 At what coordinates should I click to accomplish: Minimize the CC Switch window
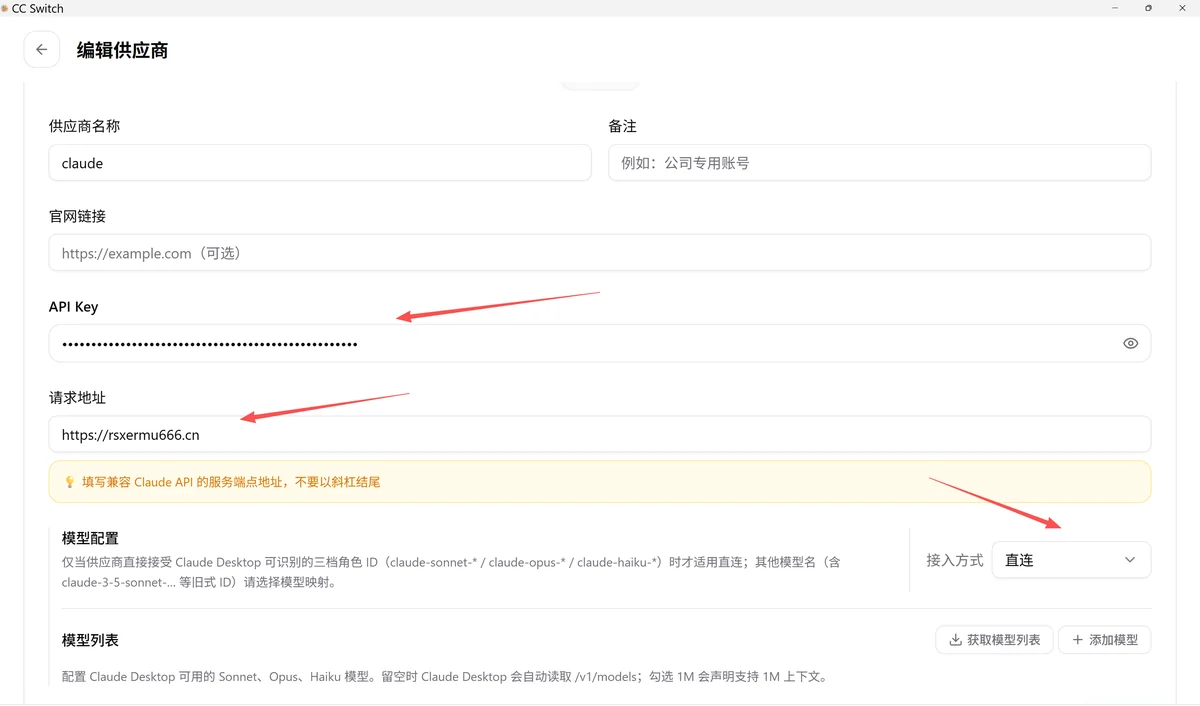click(1115, 8)
